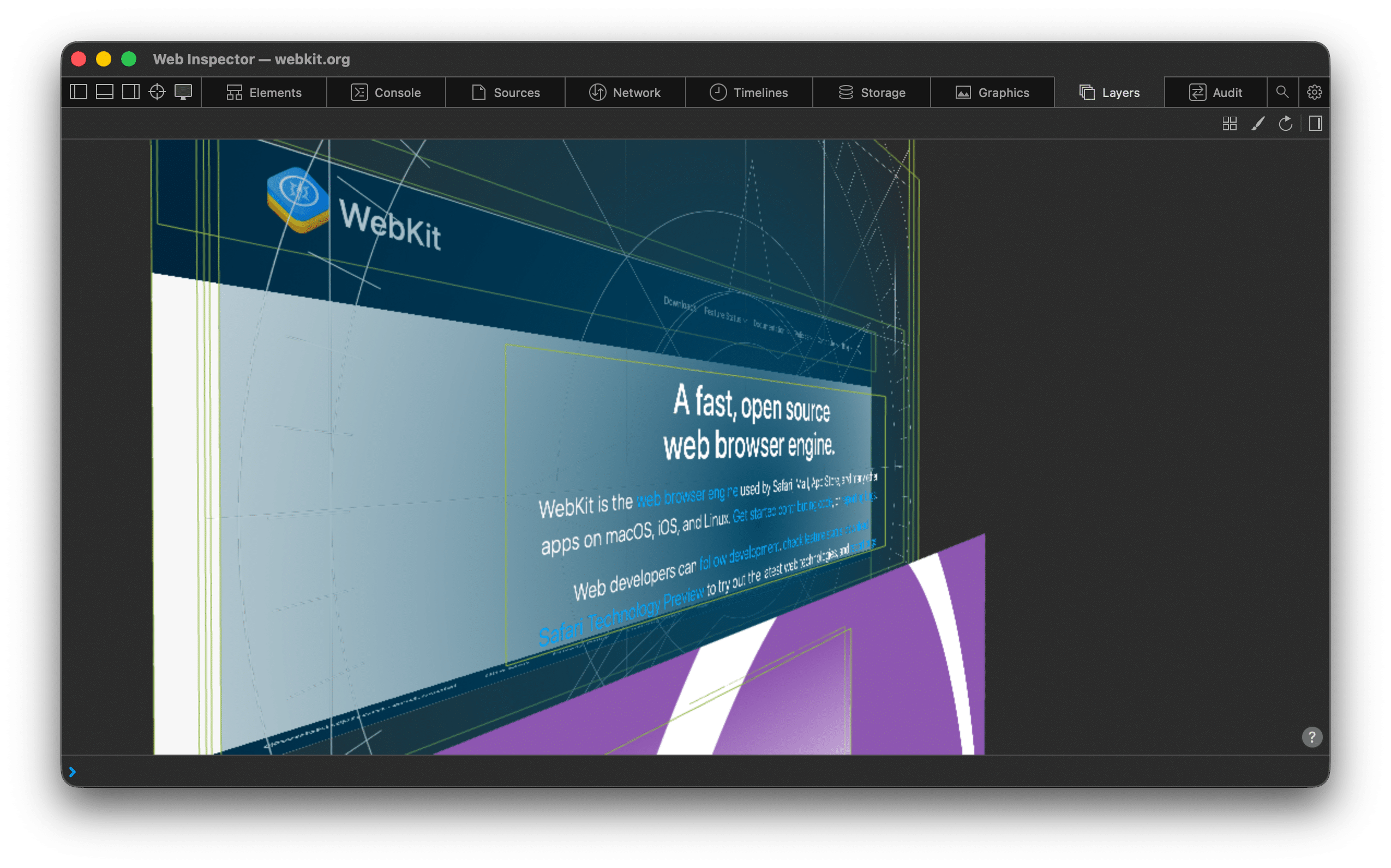Refresh the layers with the reload arrow

point(1285,123)
